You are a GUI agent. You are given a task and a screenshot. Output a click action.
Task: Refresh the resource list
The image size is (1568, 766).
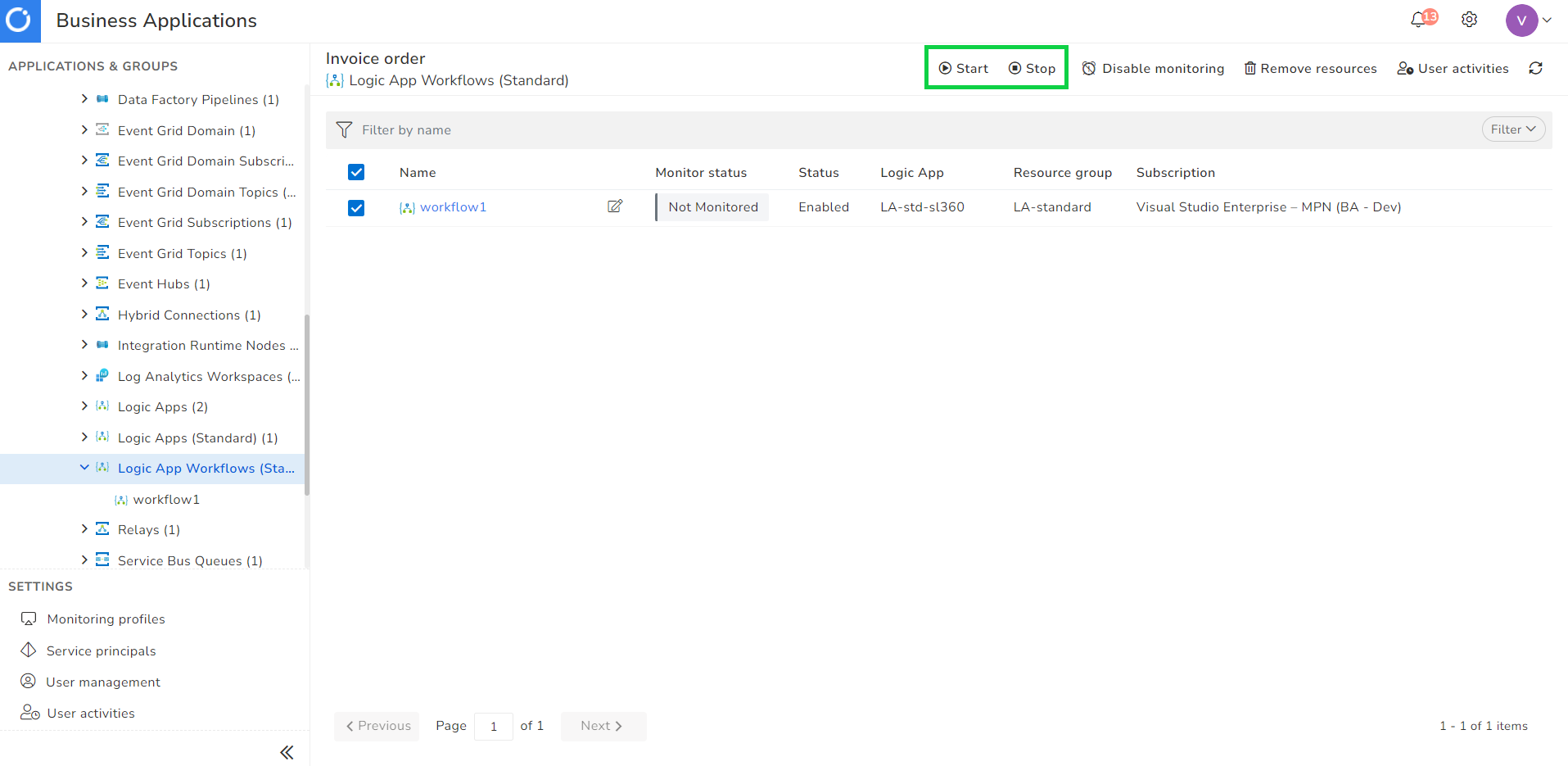(x=1536, y=68)
